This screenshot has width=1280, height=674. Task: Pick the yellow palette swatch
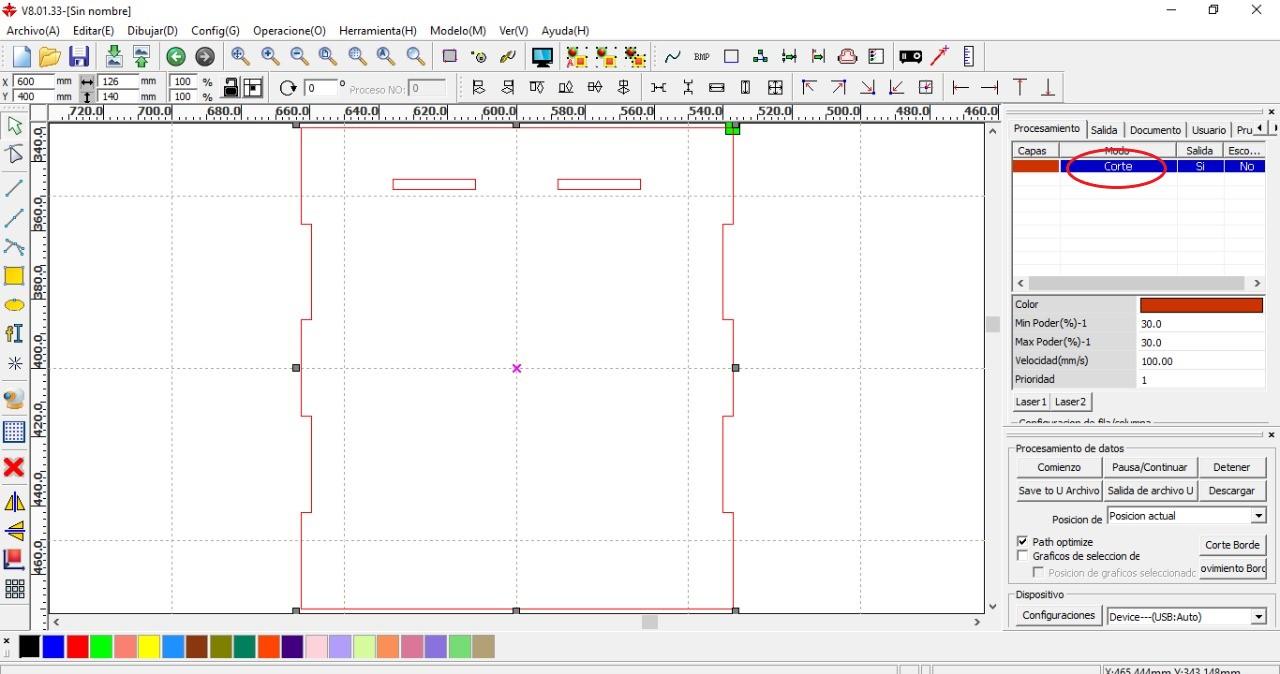tap(149, 647)
